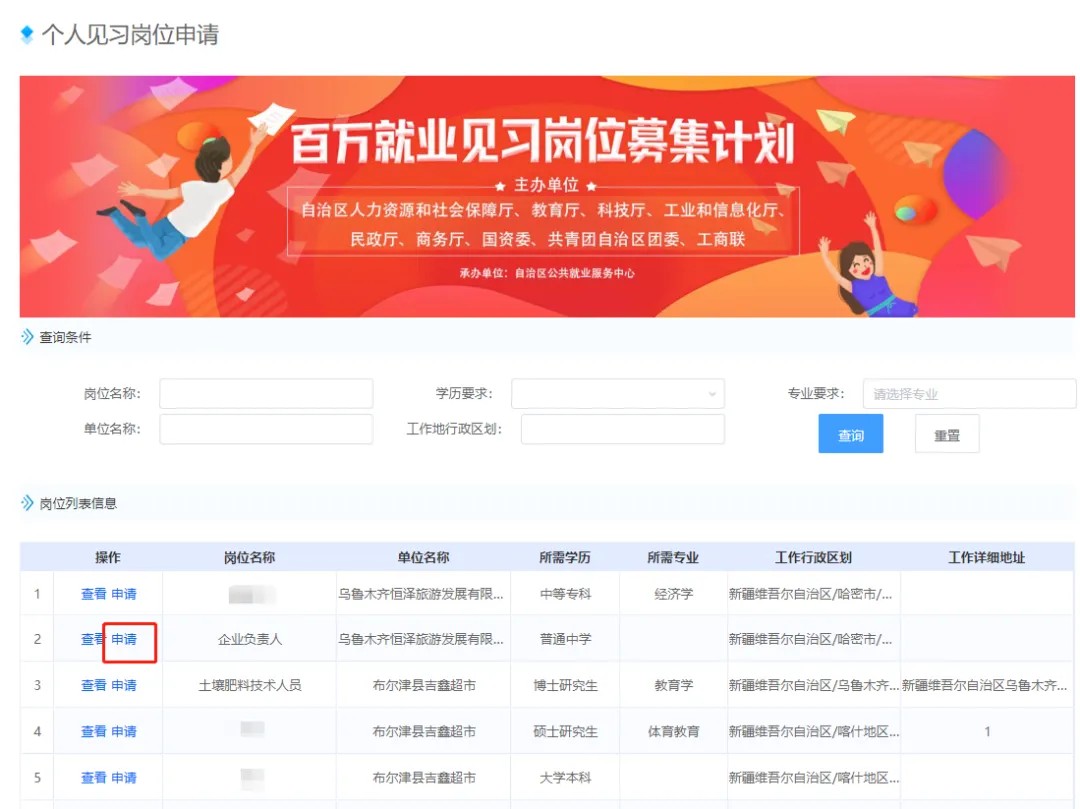Click 查看 in row 5

pyautogui.click(x=93, y=778)
